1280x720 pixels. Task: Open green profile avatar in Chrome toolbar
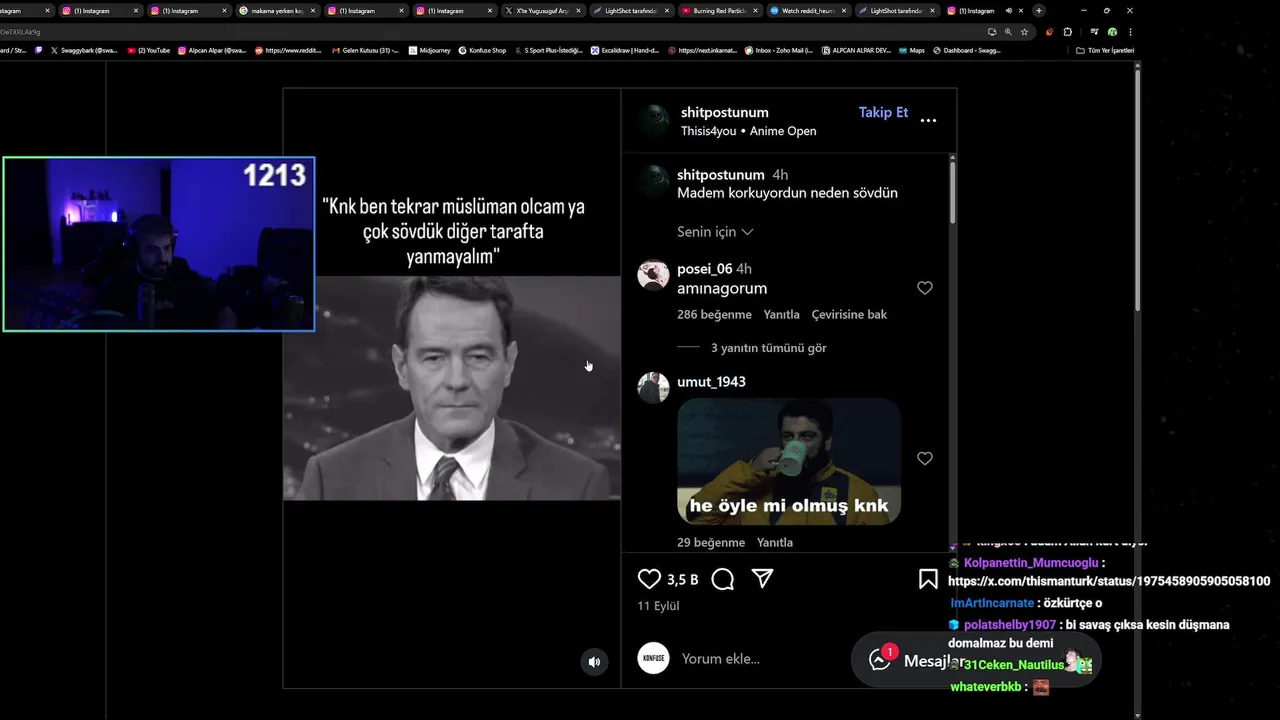1112,32
